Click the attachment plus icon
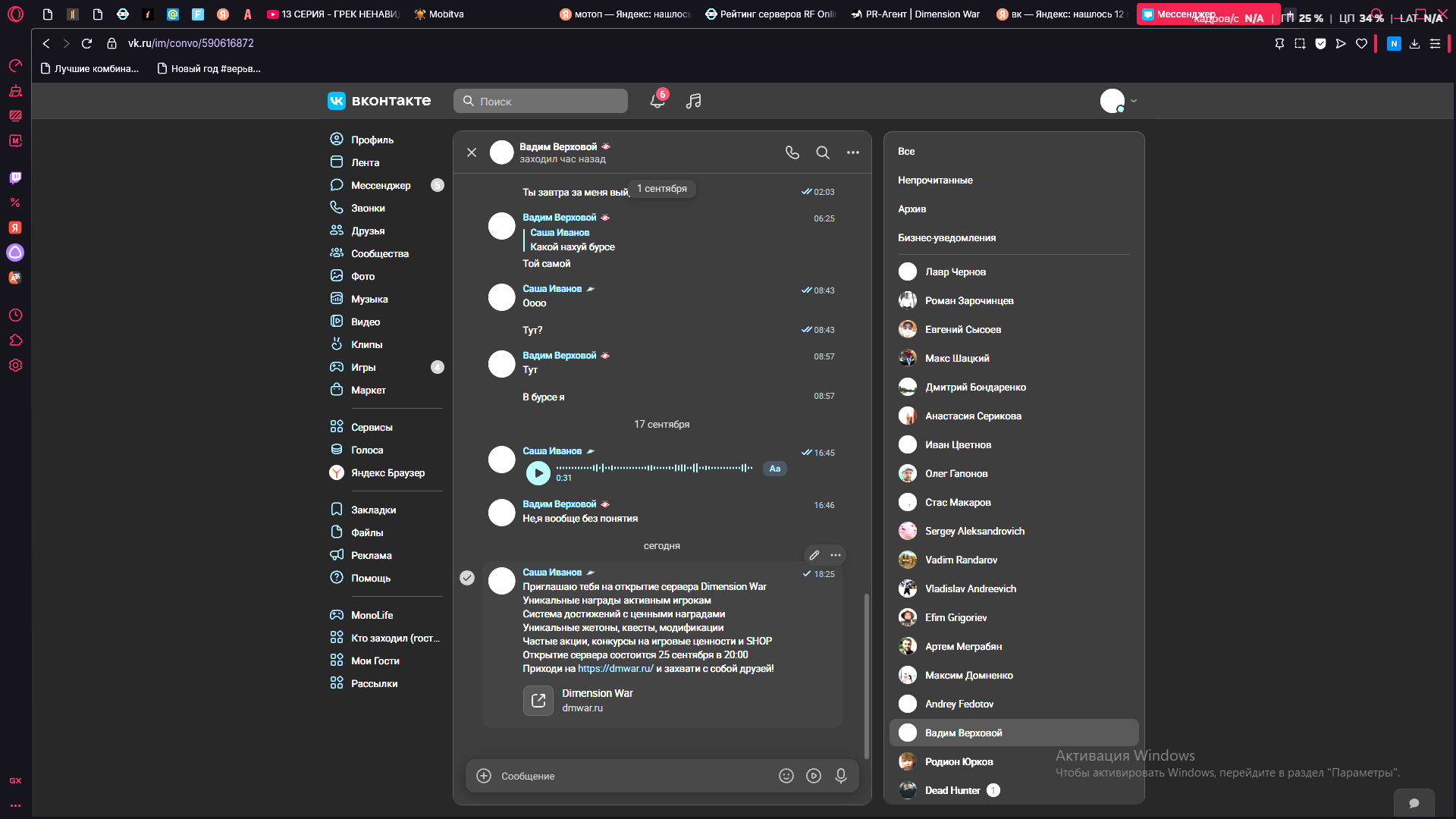 484,776
